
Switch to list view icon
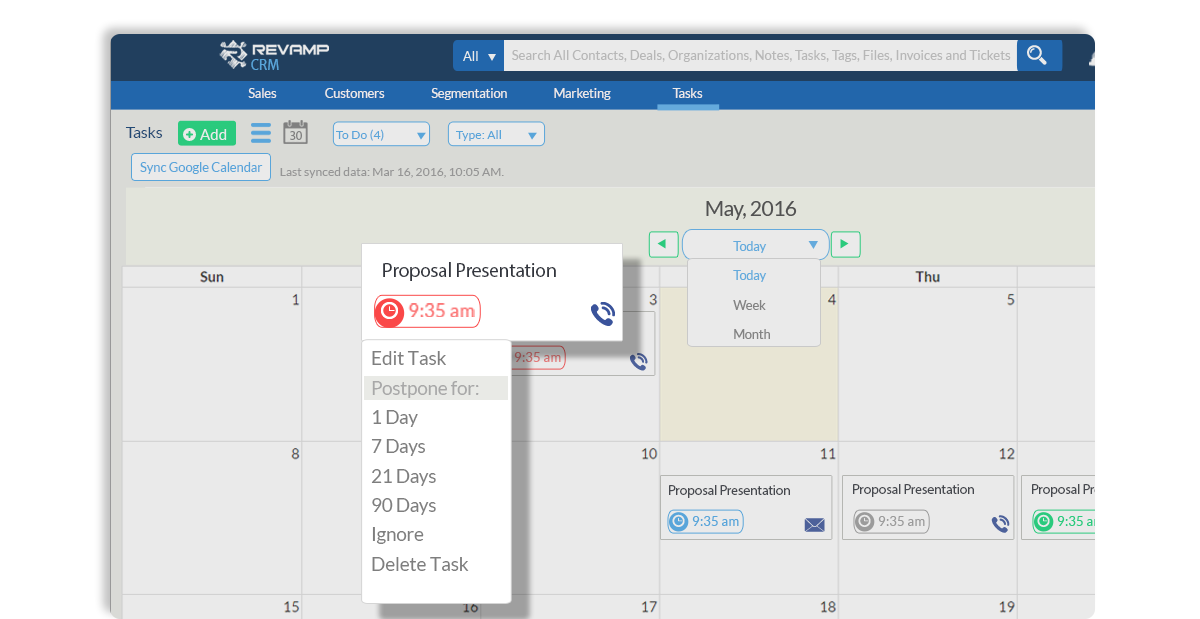point(261,133)
